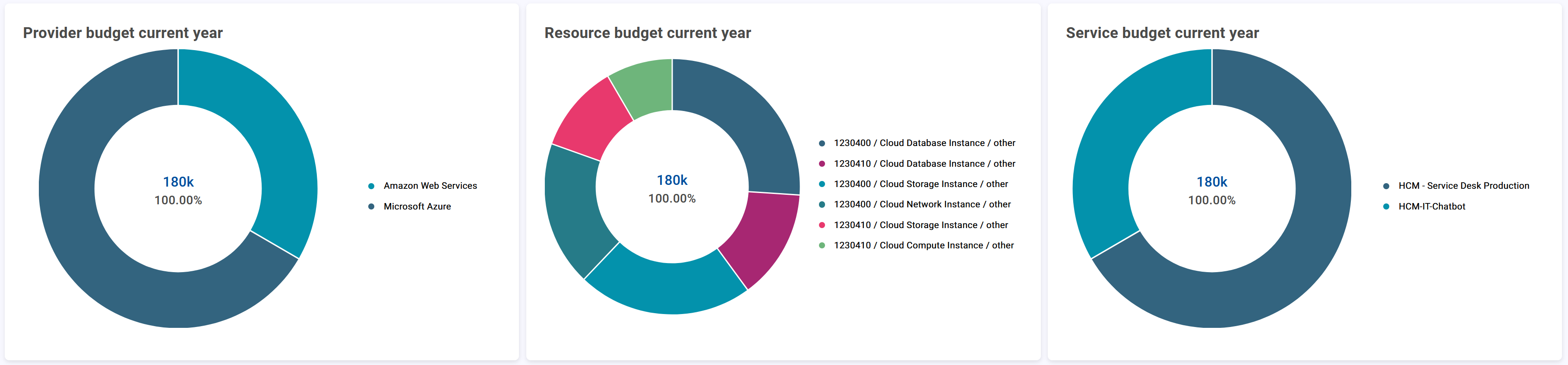
Task: Toggle legend item 1230410 / Cloud Storage Instance / other
Action: tap(913, 225)
